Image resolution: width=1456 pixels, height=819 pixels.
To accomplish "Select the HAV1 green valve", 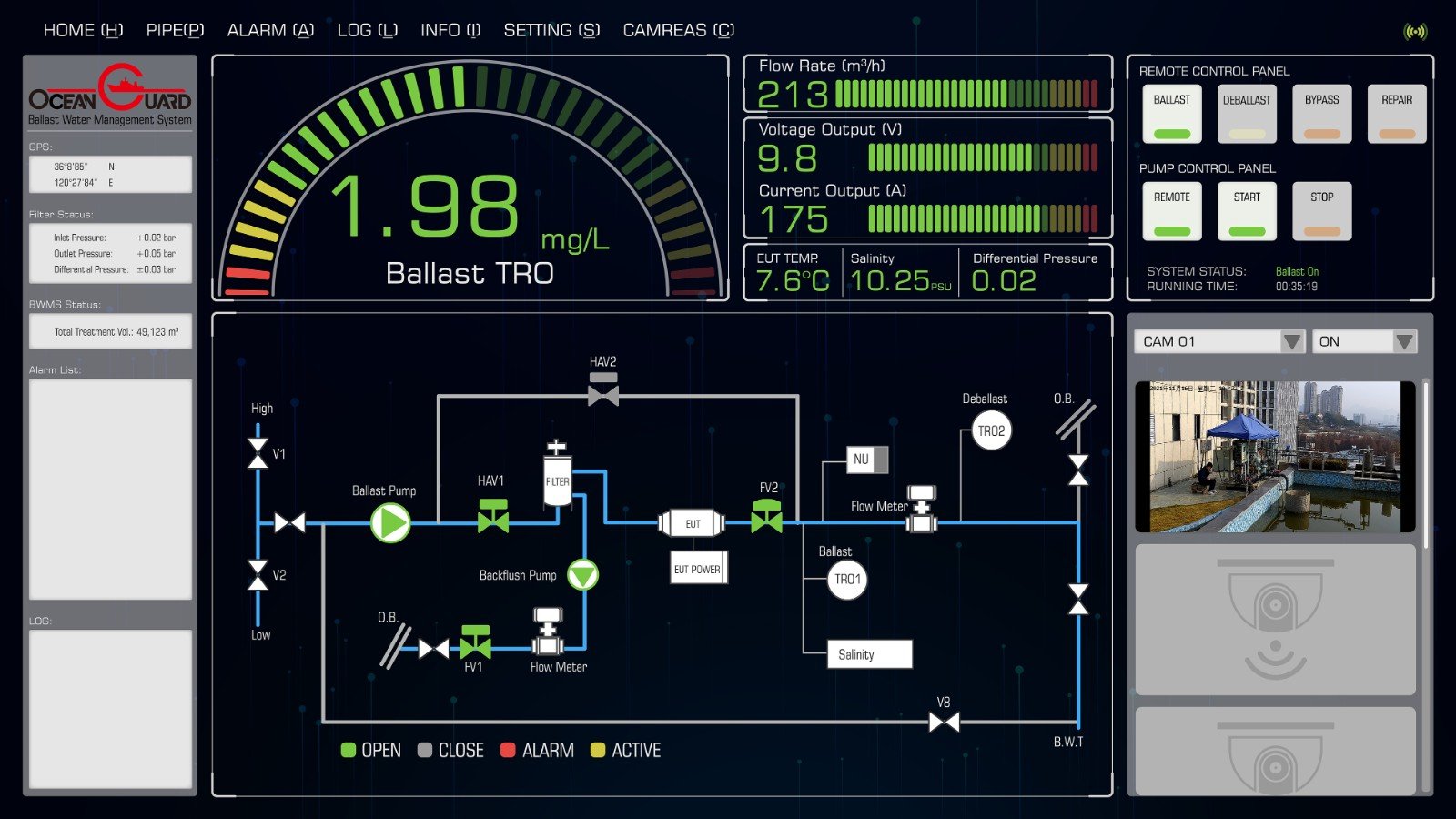I will (x=493, y=516).
